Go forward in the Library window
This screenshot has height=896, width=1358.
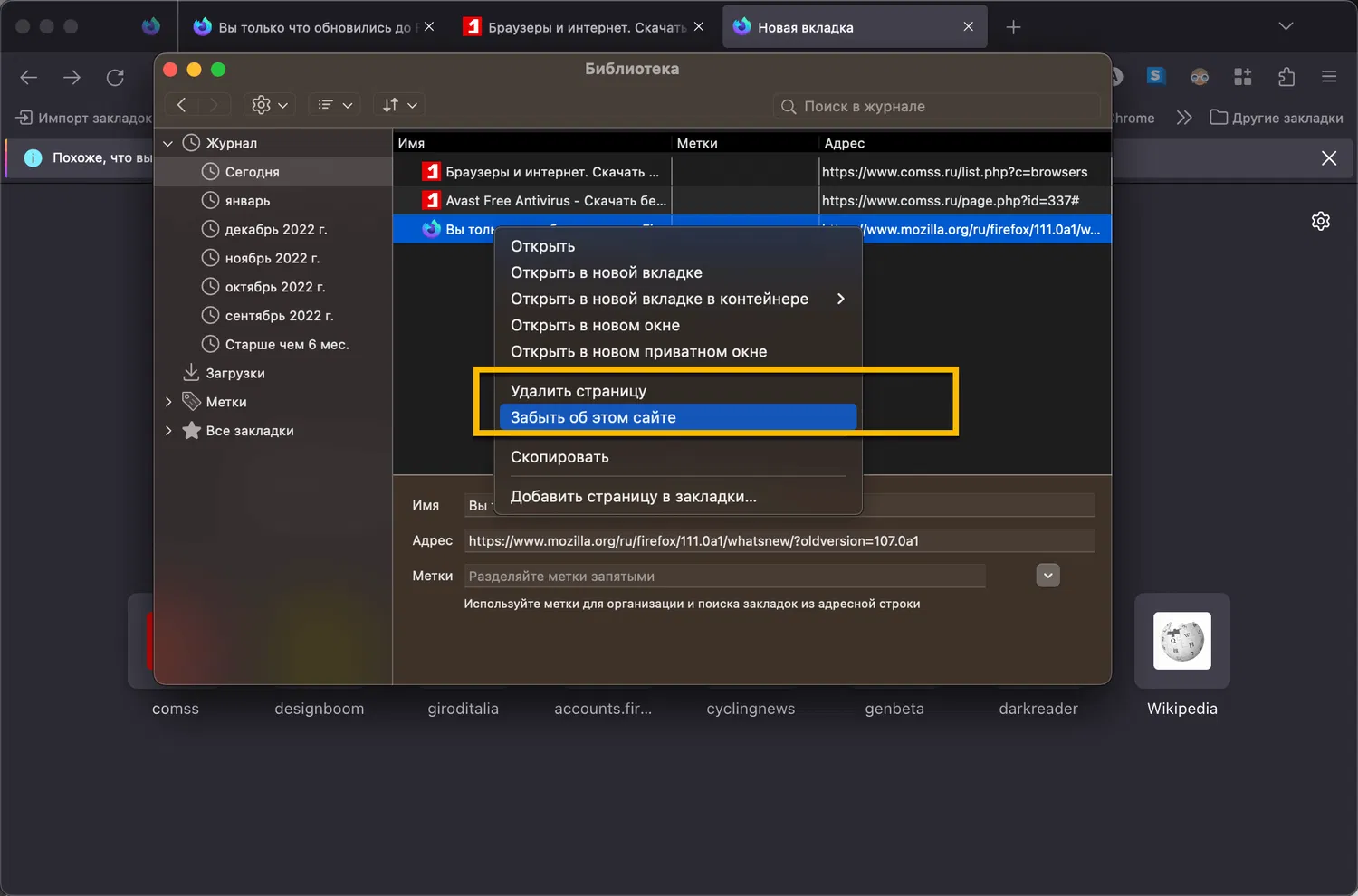click(x=214, y=105)
